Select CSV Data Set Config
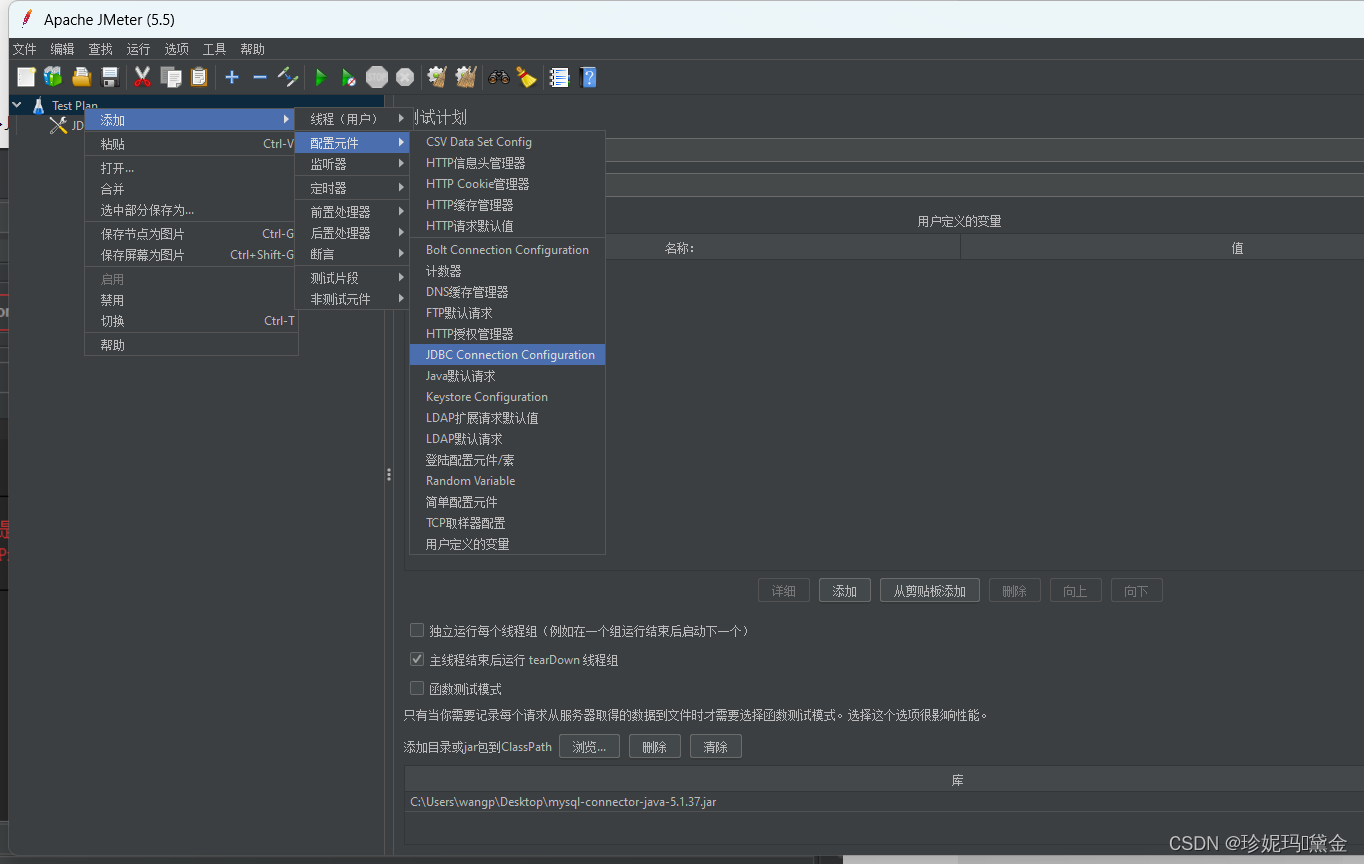 (508, 142)
